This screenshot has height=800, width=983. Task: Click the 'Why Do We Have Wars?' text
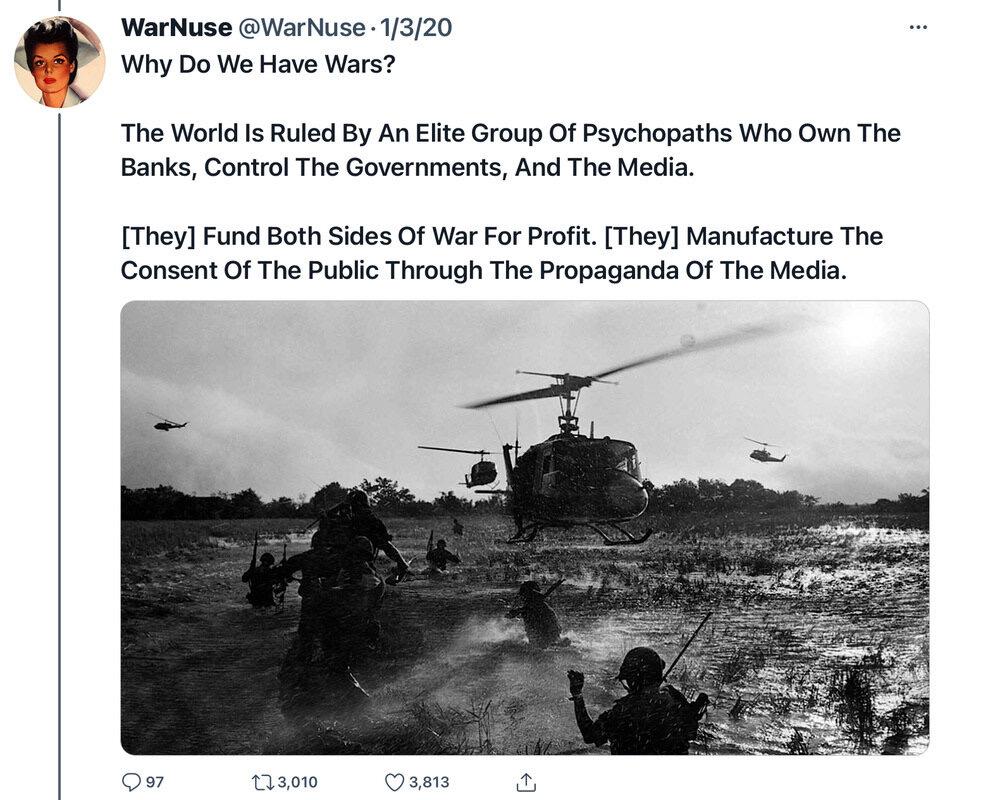click(258, 64)
